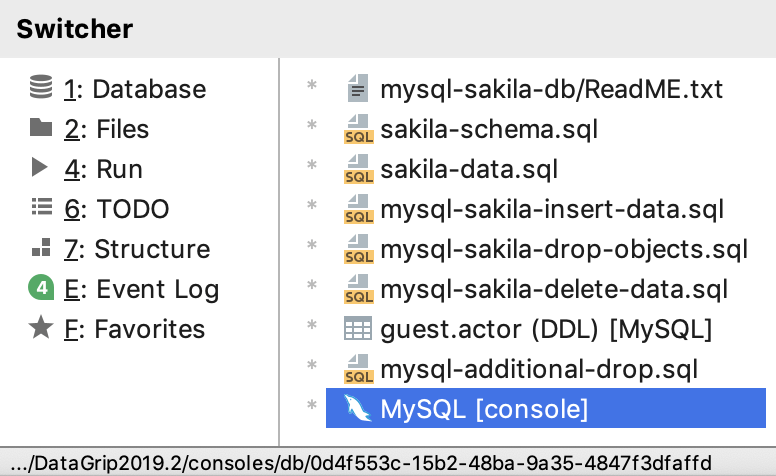Select the mysql-additional-drop.sql entry
Screen dimensions: 776x476
pos(538,370)
